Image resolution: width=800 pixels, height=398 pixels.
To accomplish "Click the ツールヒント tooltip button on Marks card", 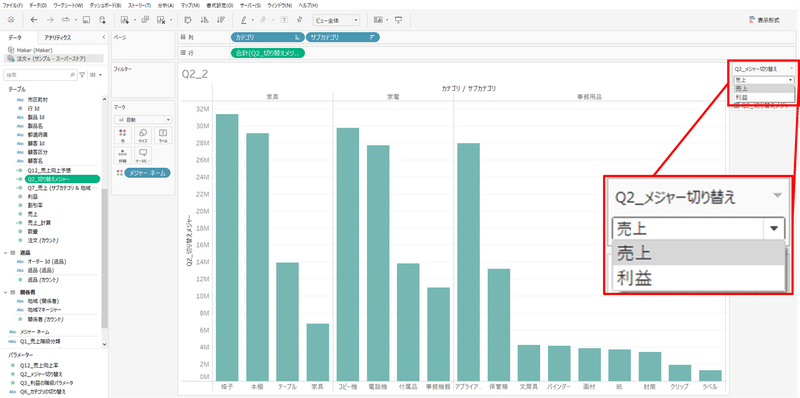I will 143,155.
